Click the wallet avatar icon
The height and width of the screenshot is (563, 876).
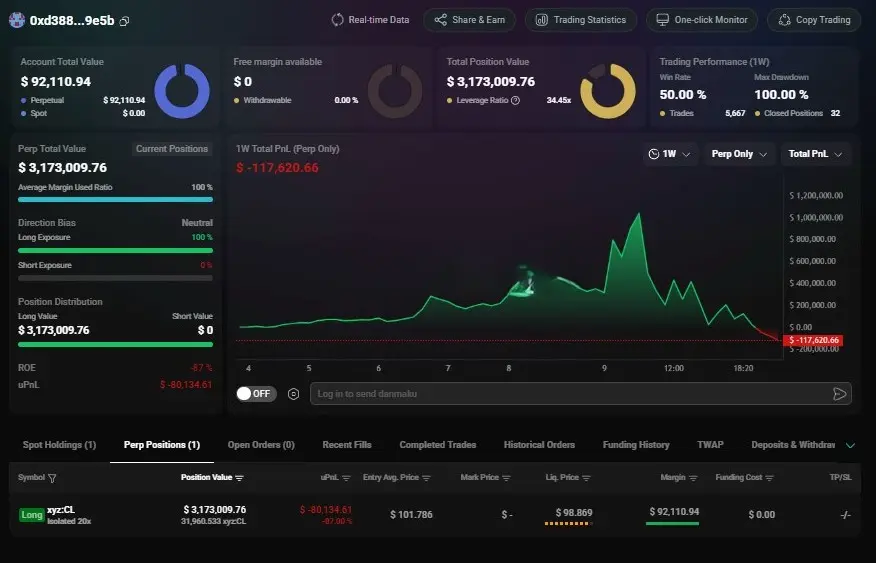pos(17,20)
